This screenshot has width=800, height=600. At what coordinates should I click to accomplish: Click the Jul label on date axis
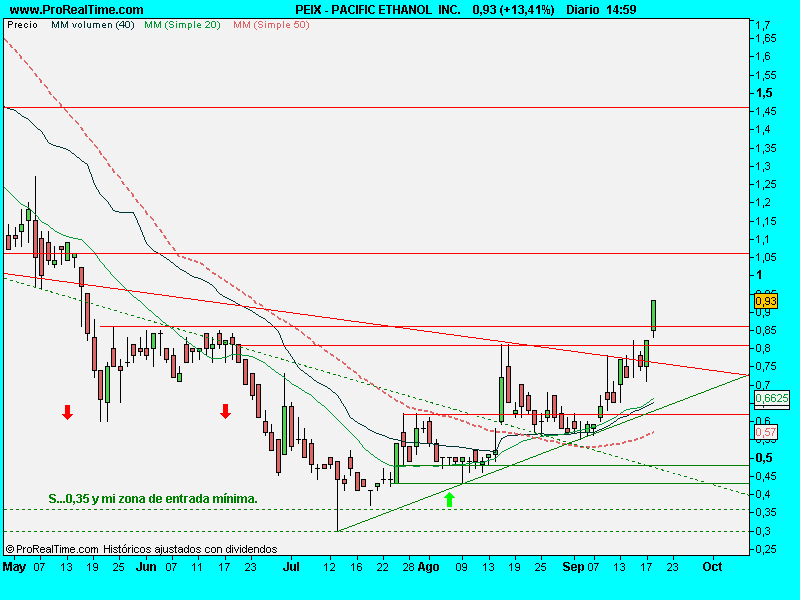(x=291, y=567)
